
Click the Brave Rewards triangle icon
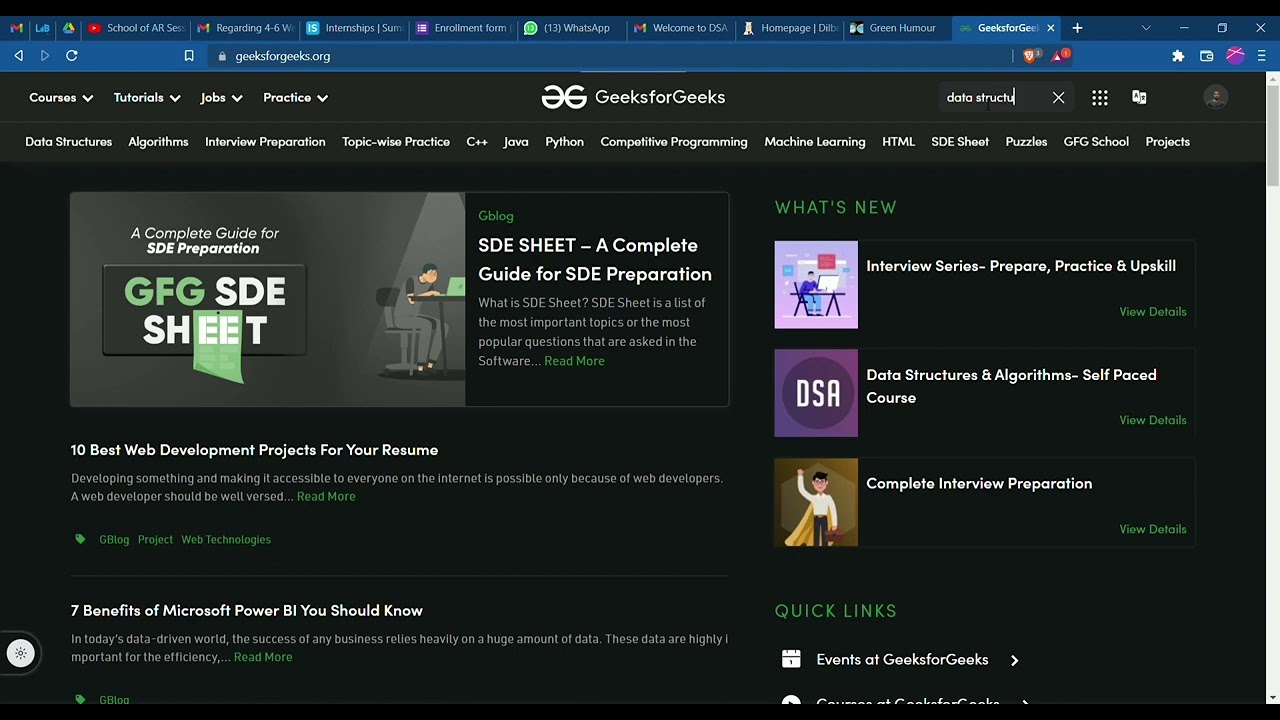1060,56
